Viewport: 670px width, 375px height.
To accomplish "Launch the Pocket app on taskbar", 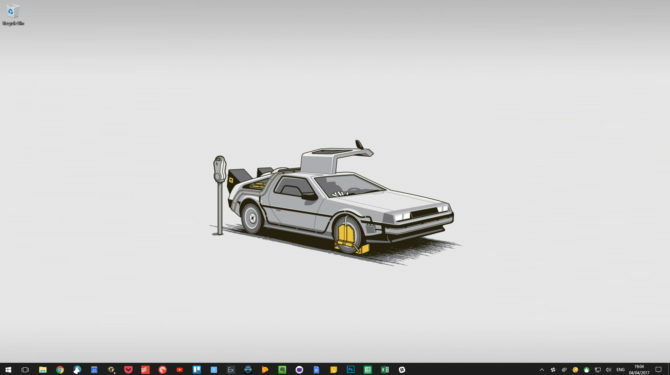I will click(x=128, y=369).
